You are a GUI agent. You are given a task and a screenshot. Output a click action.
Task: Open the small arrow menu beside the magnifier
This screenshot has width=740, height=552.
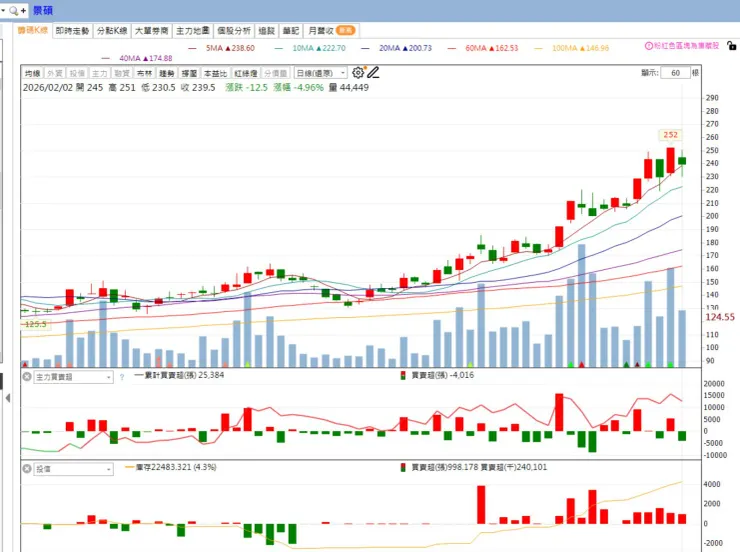coord(3,10)
